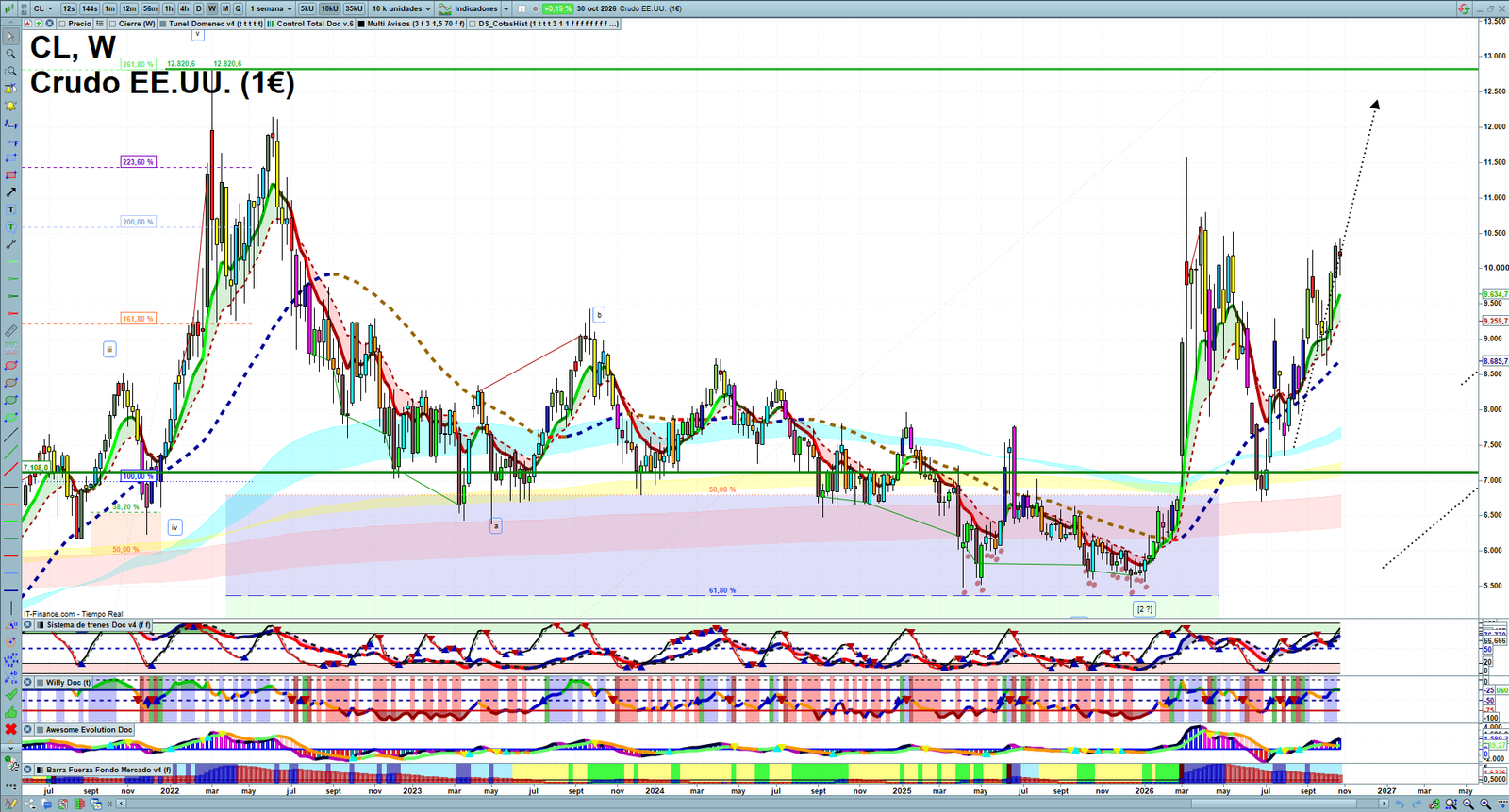Open the 10 k unidades dropdown
The width and height of the screenshot is (1509, 812).
click(401, 8)
